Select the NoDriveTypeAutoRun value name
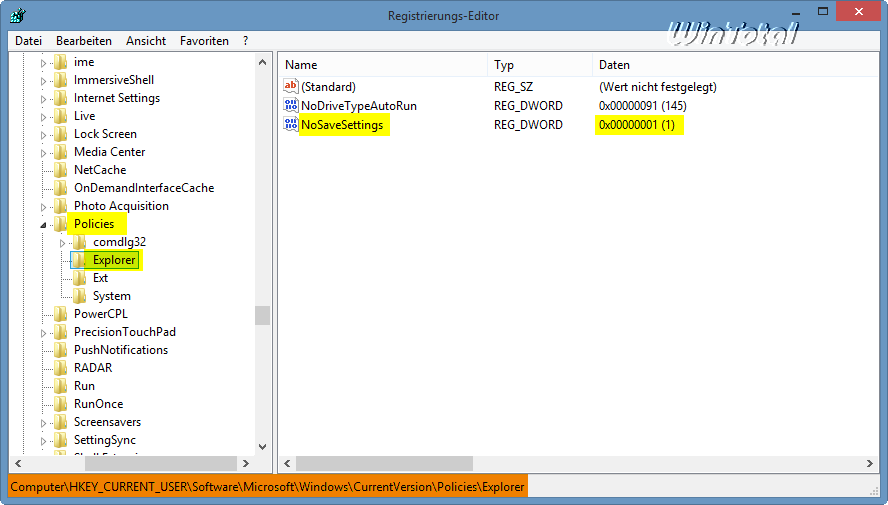 click(359, 106)
